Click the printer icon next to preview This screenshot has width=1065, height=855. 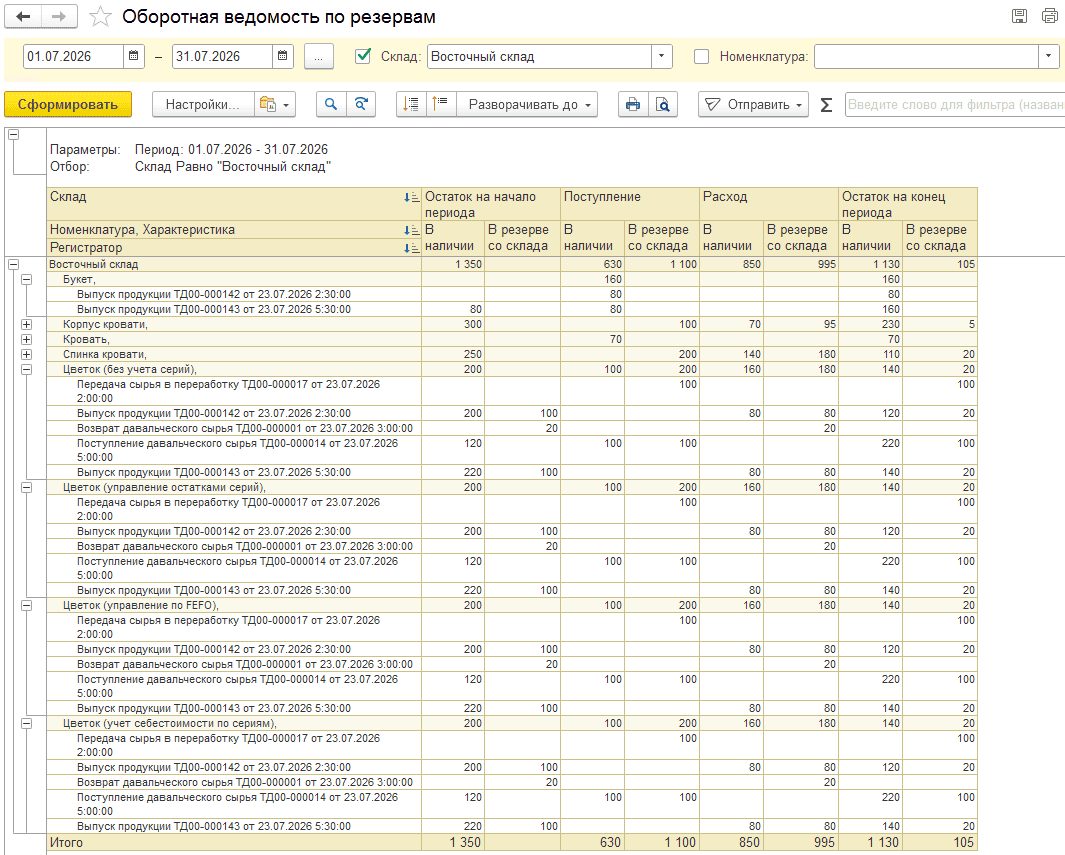(x=633, y=105)
